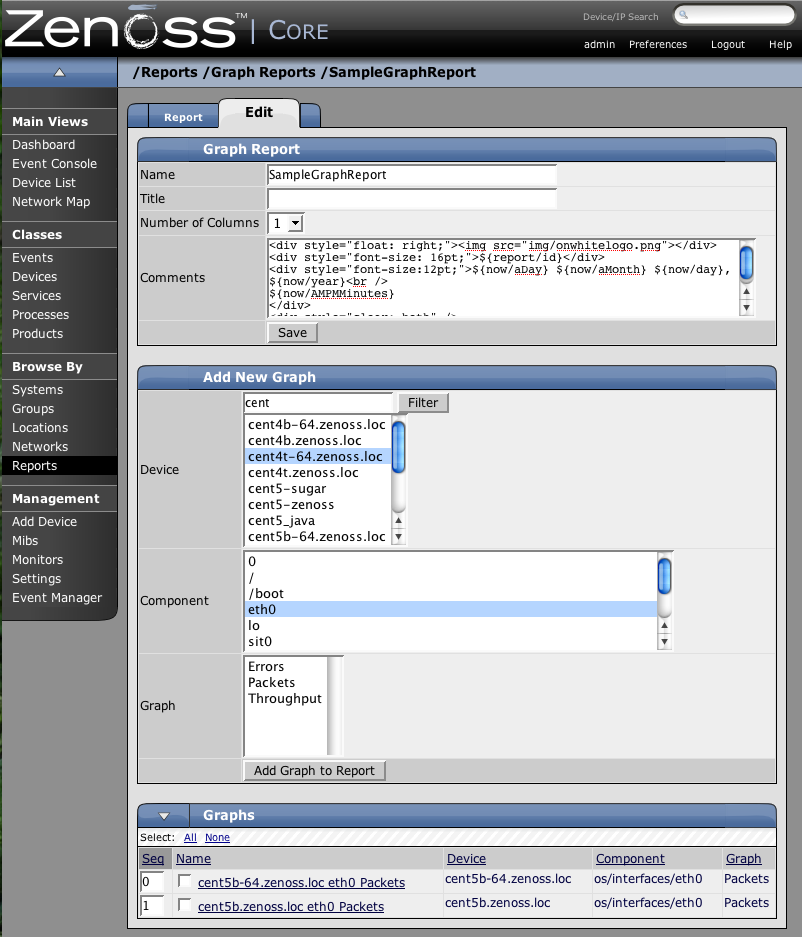Screen dimensions: 802x937
Task: Click the Comments text area
Action: point(503,278)
